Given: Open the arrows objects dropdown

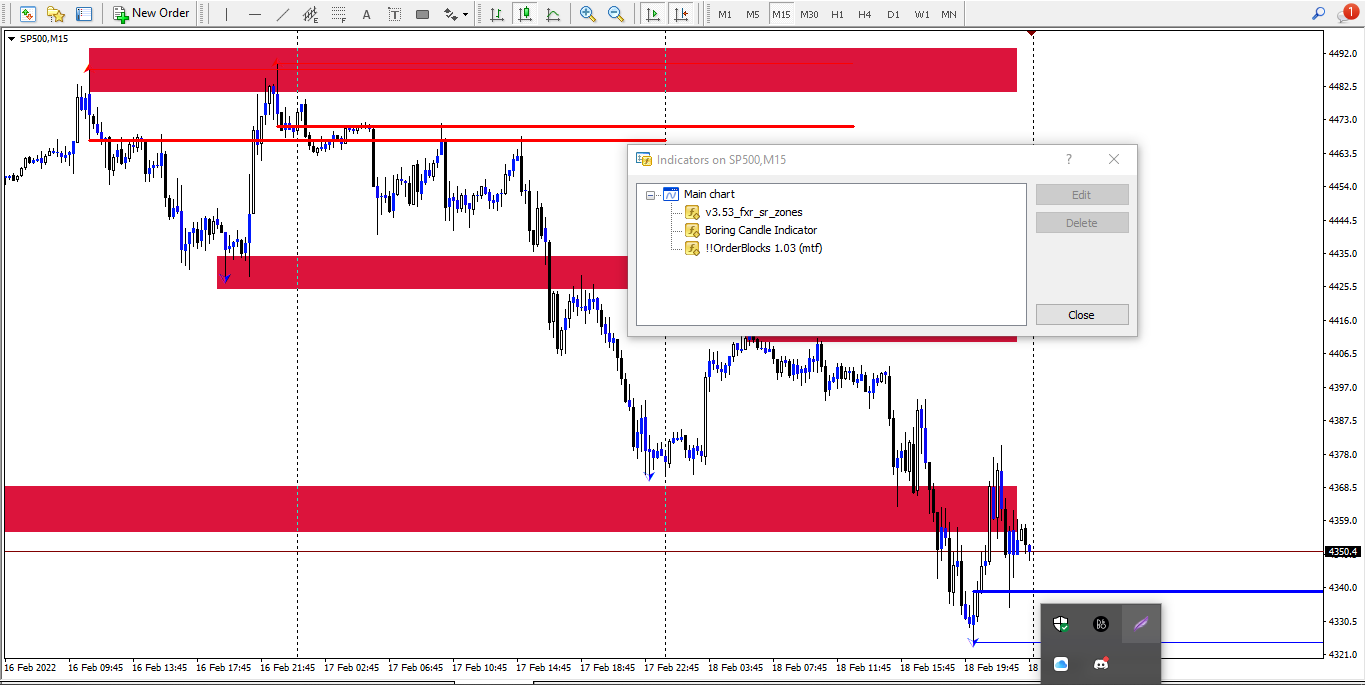Looking at the screenshot, I should pyautogui.click(x=457, y=14).
